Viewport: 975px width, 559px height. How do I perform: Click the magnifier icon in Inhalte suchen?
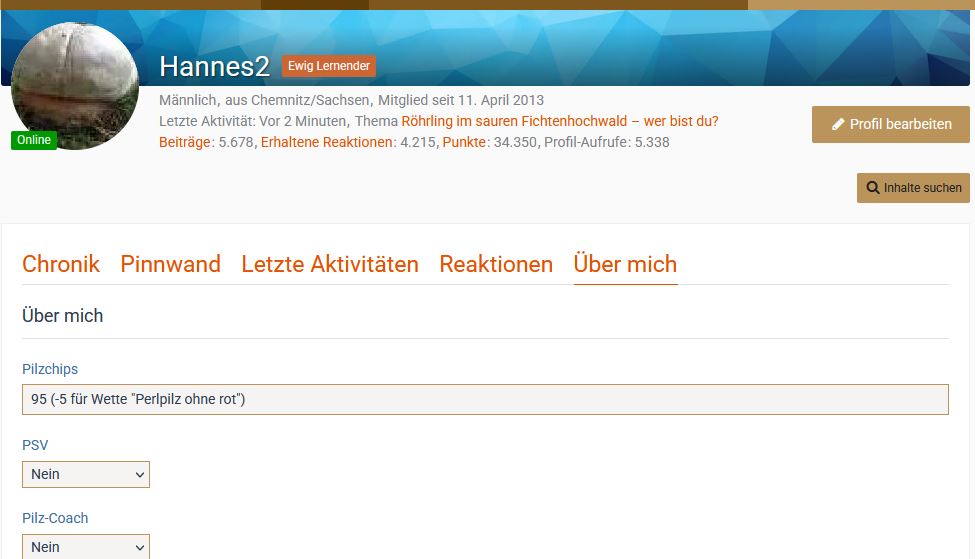pyautogui.click(x=873, y=188)
